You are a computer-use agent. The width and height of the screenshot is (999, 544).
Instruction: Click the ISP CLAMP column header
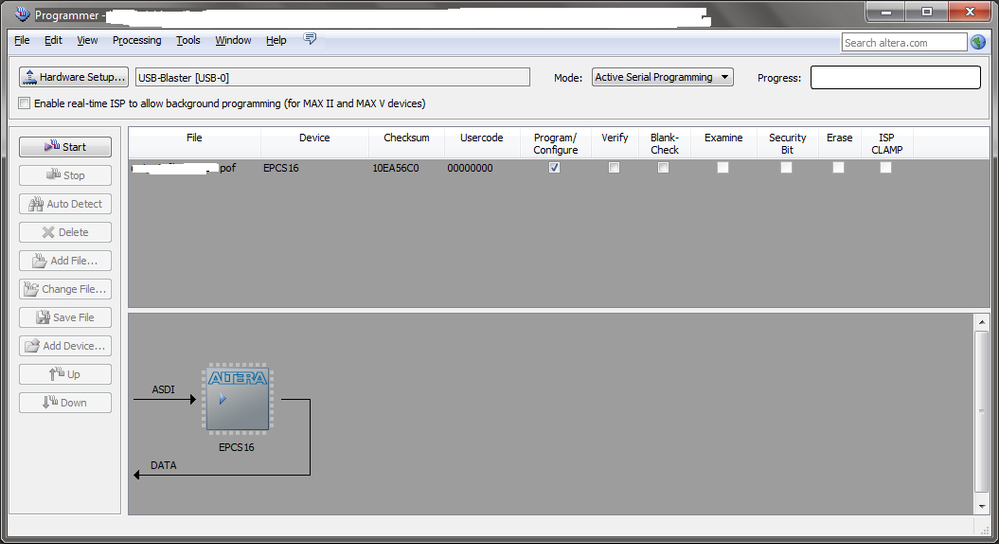tap(887, 143)
